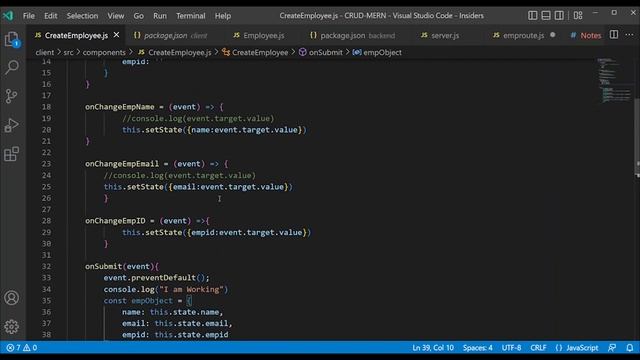This screenshot has width=640, height=360.
Task: Click Ln 39, Col 10 go-to-line indicator
Action: (x=433, y=348)
